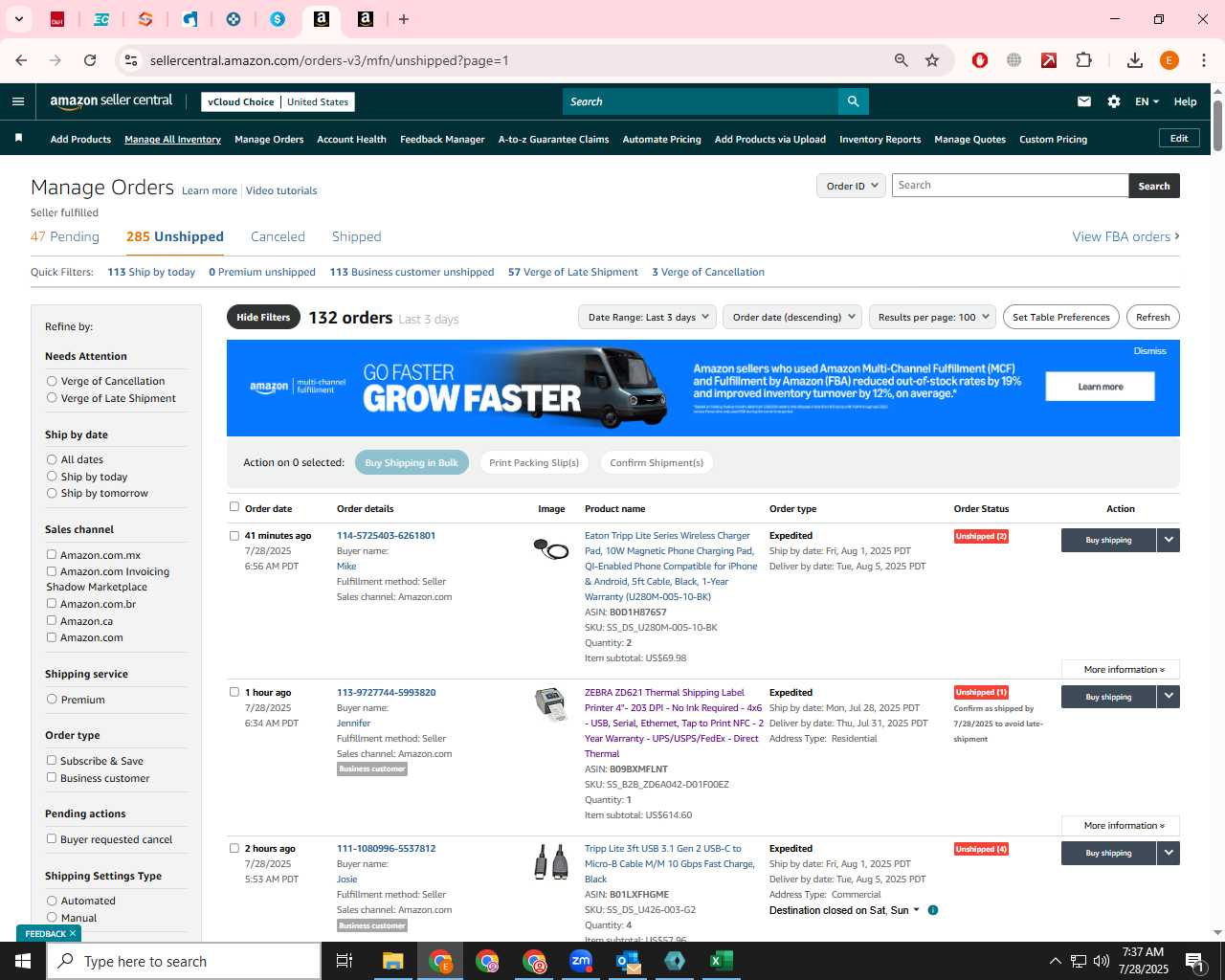The image size is (1225, 980).
Task: Open the Date Range Last 3 days dropdown
Action: coord(647,317)
